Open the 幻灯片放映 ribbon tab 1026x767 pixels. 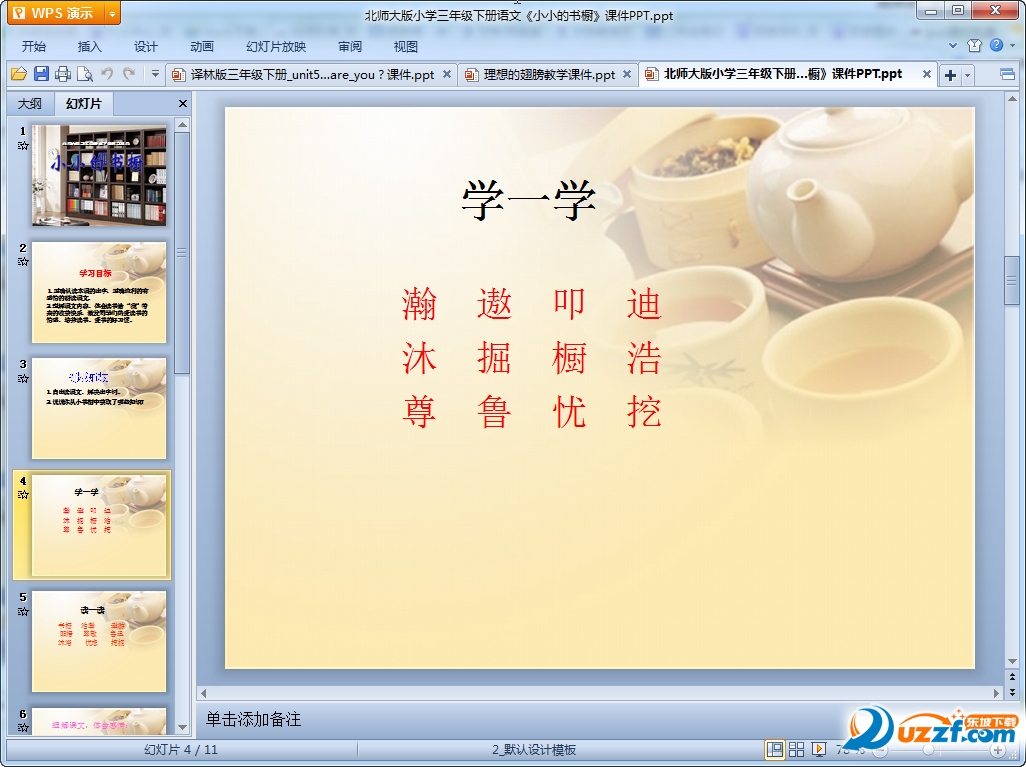tap(276, 46)
